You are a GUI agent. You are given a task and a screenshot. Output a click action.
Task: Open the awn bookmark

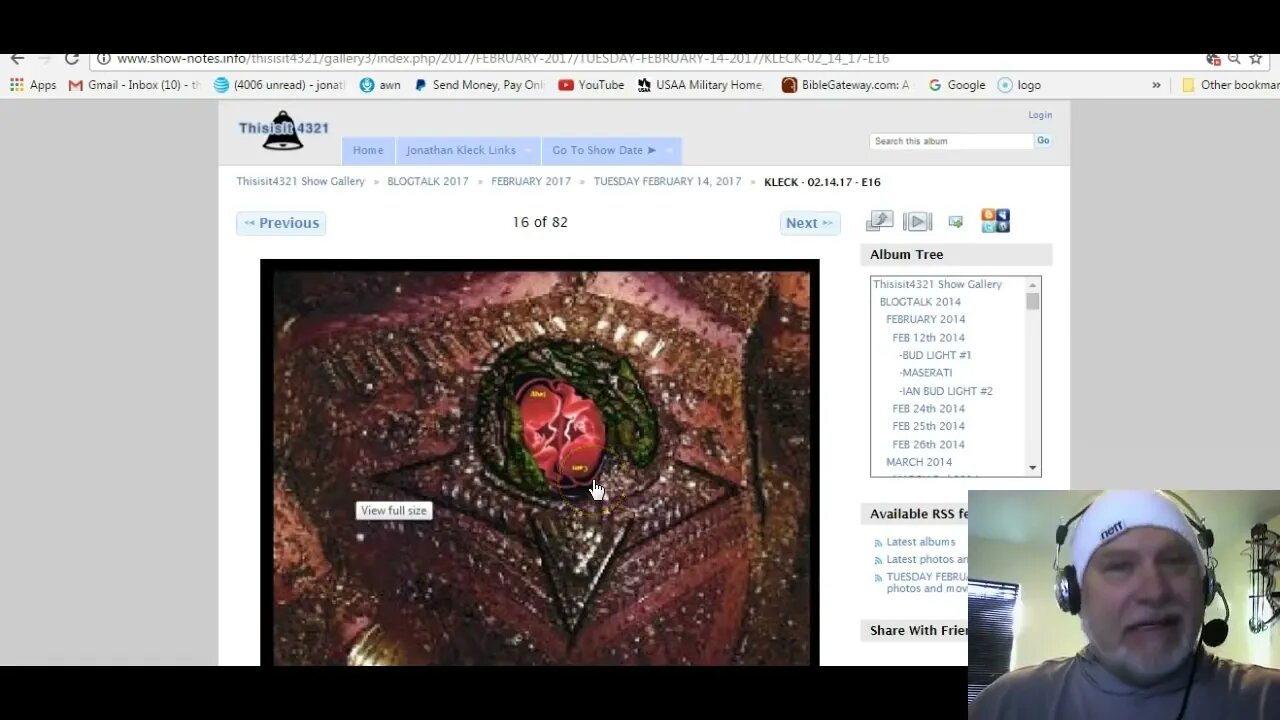(x=380, y=85)
